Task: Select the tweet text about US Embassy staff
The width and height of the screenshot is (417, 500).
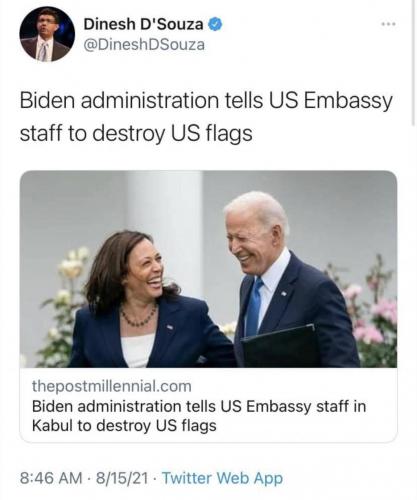Action: tap(206, 117)
